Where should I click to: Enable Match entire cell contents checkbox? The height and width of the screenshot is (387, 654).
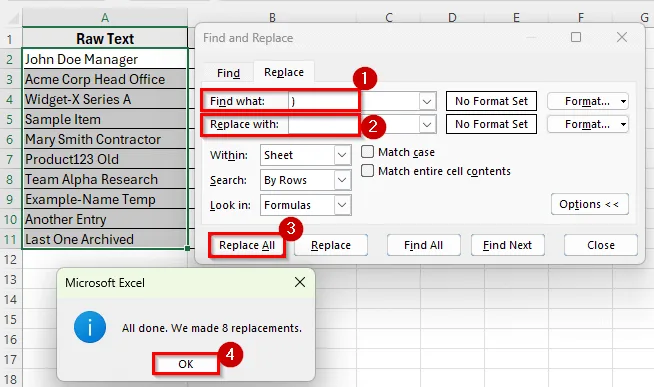367,171
